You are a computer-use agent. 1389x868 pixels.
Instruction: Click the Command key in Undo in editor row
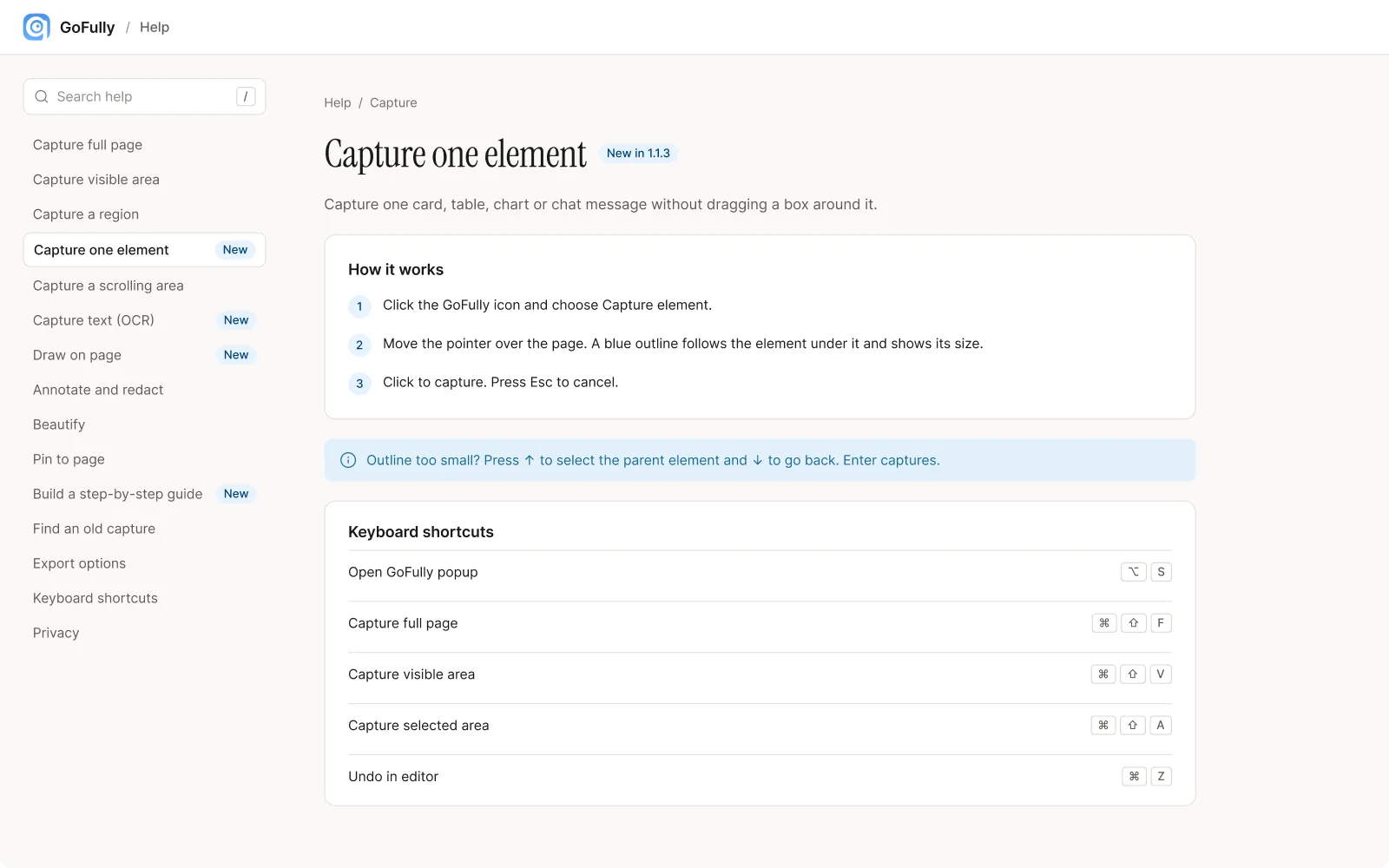pos(1134,777)
